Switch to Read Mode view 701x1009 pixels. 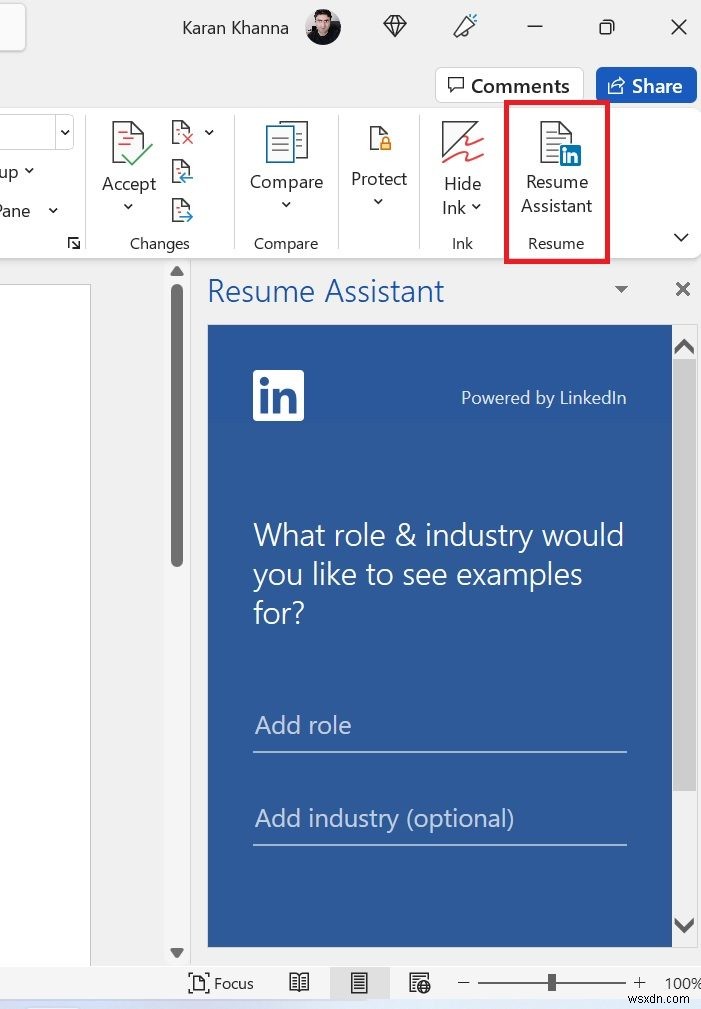[298, 982]
